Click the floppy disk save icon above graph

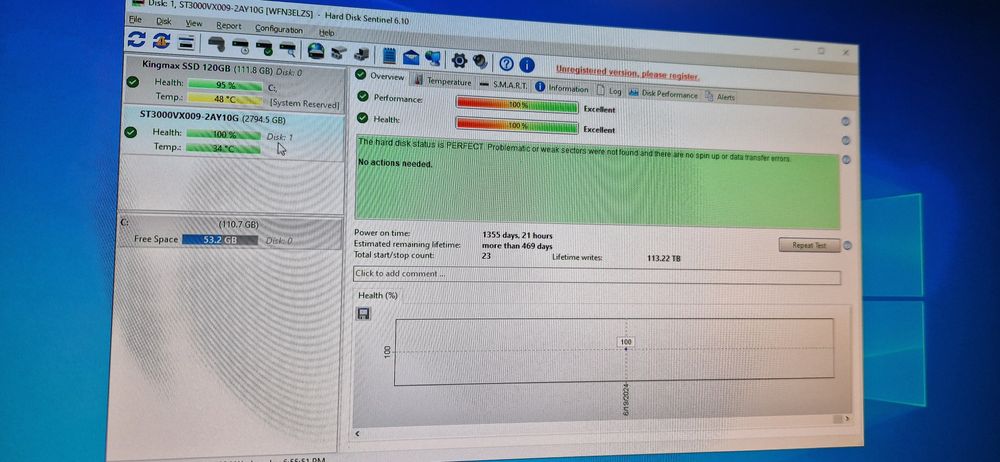coord(364,313)
